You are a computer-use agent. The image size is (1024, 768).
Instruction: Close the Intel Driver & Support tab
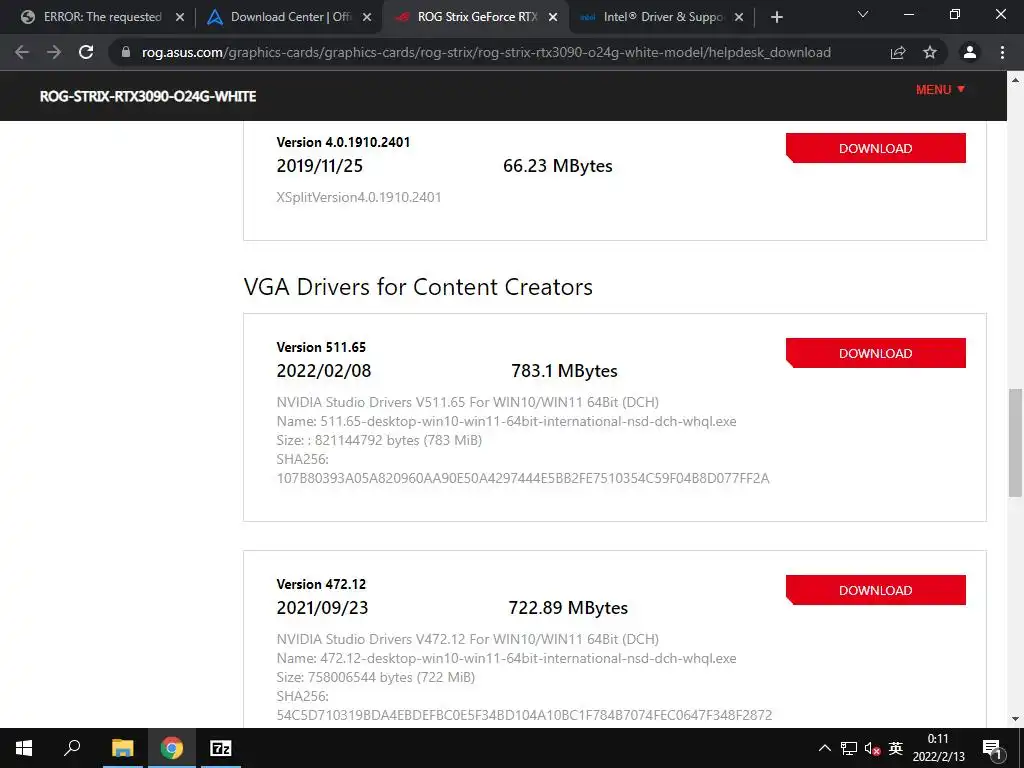[739, 17]
